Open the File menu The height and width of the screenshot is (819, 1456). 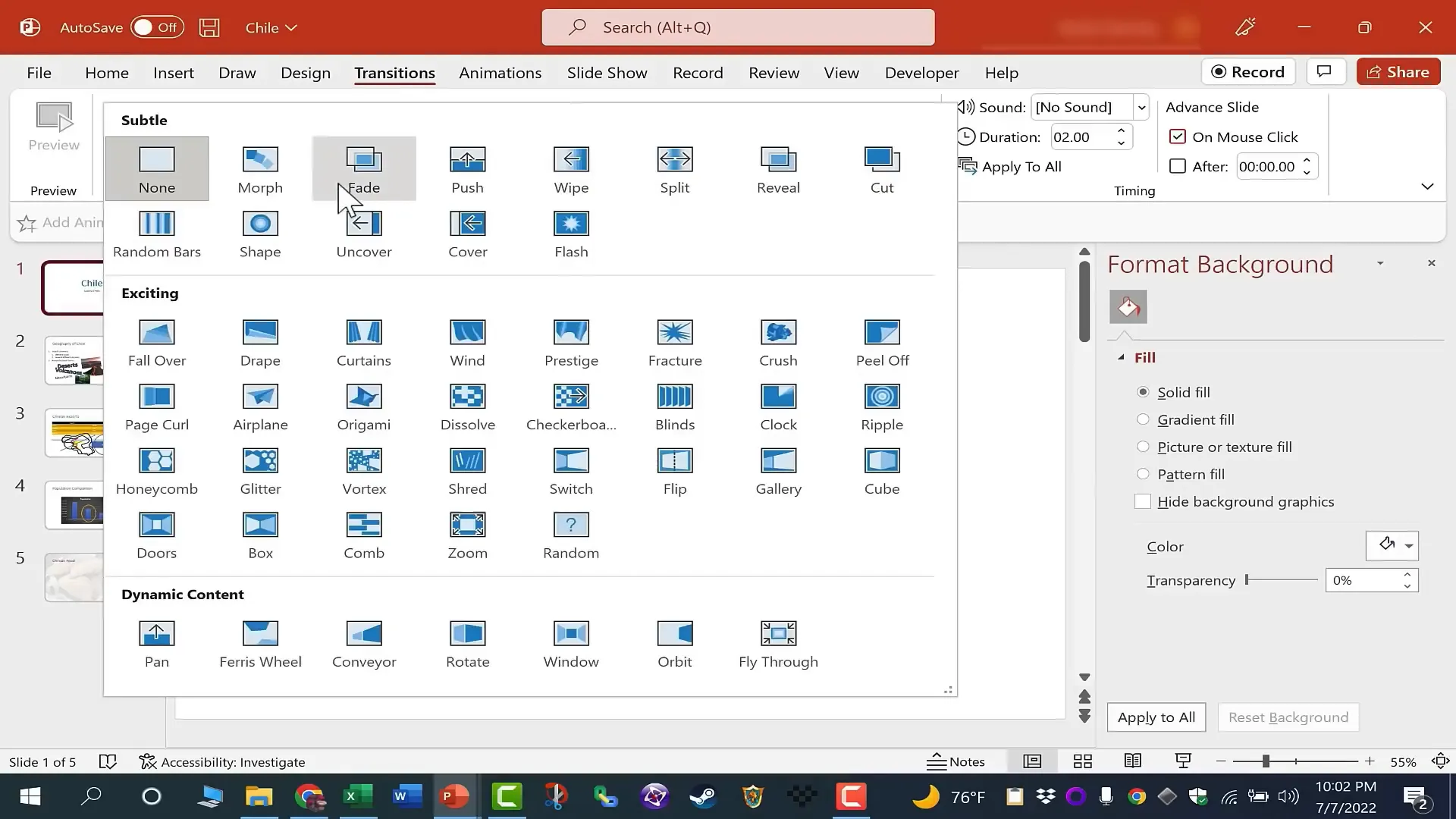[x=39, y=73]
